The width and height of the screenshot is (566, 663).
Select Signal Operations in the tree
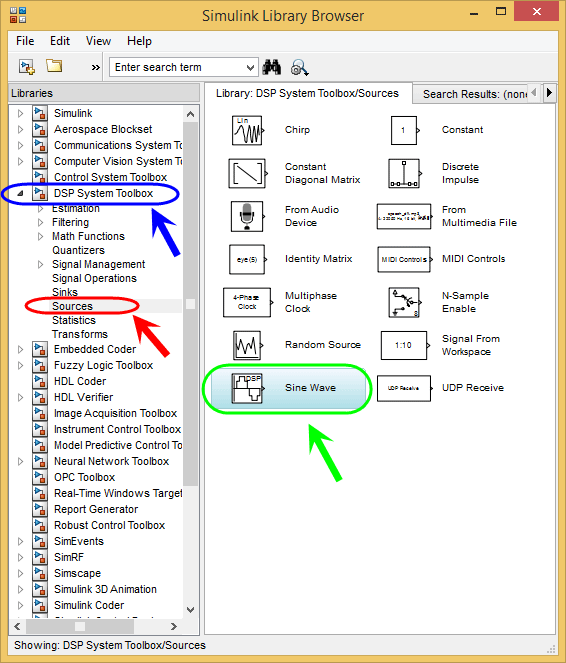pos(94,278)
